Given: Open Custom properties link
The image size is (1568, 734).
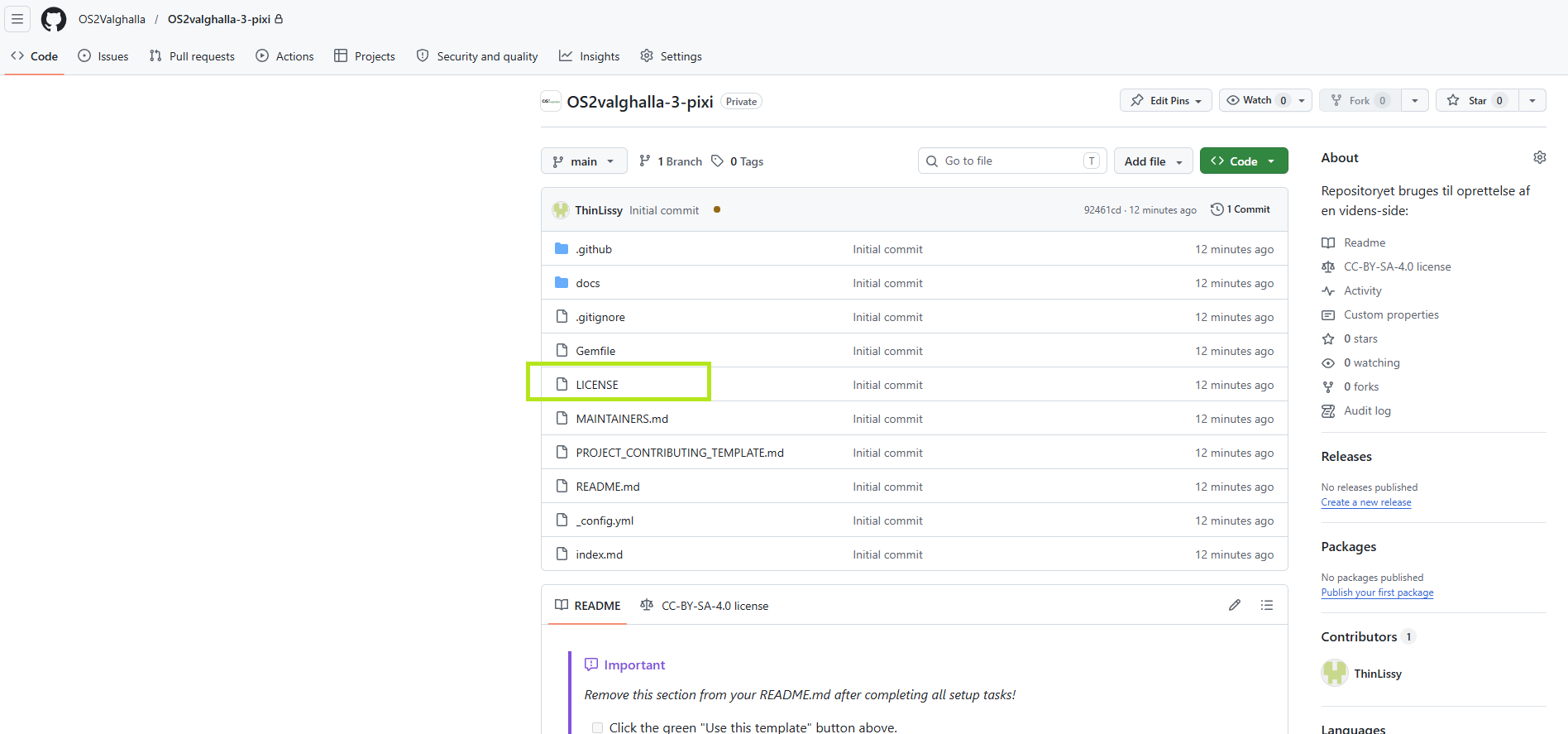Looking at the screenshot, I should pos(1380,314).
